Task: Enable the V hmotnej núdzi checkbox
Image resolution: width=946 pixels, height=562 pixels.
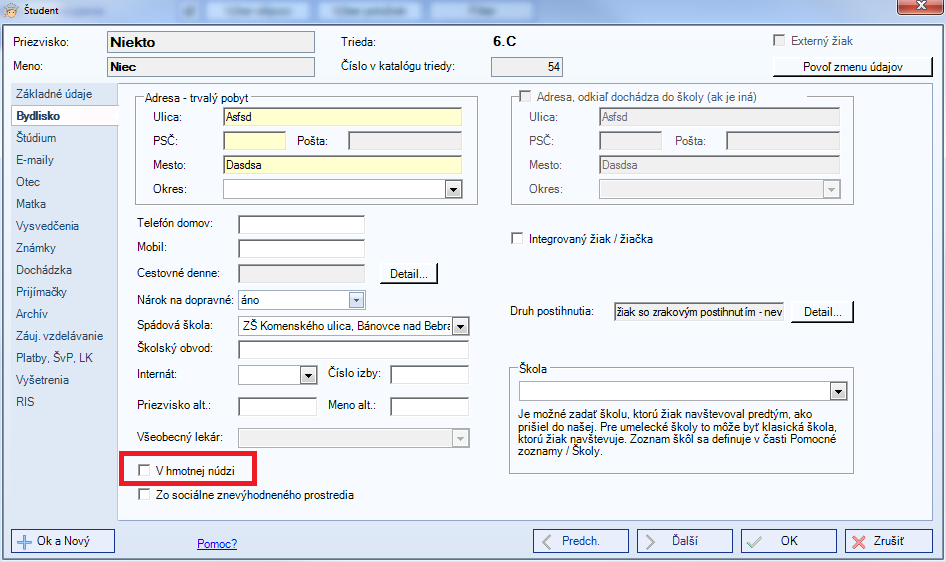Action: tap(145, 469)
